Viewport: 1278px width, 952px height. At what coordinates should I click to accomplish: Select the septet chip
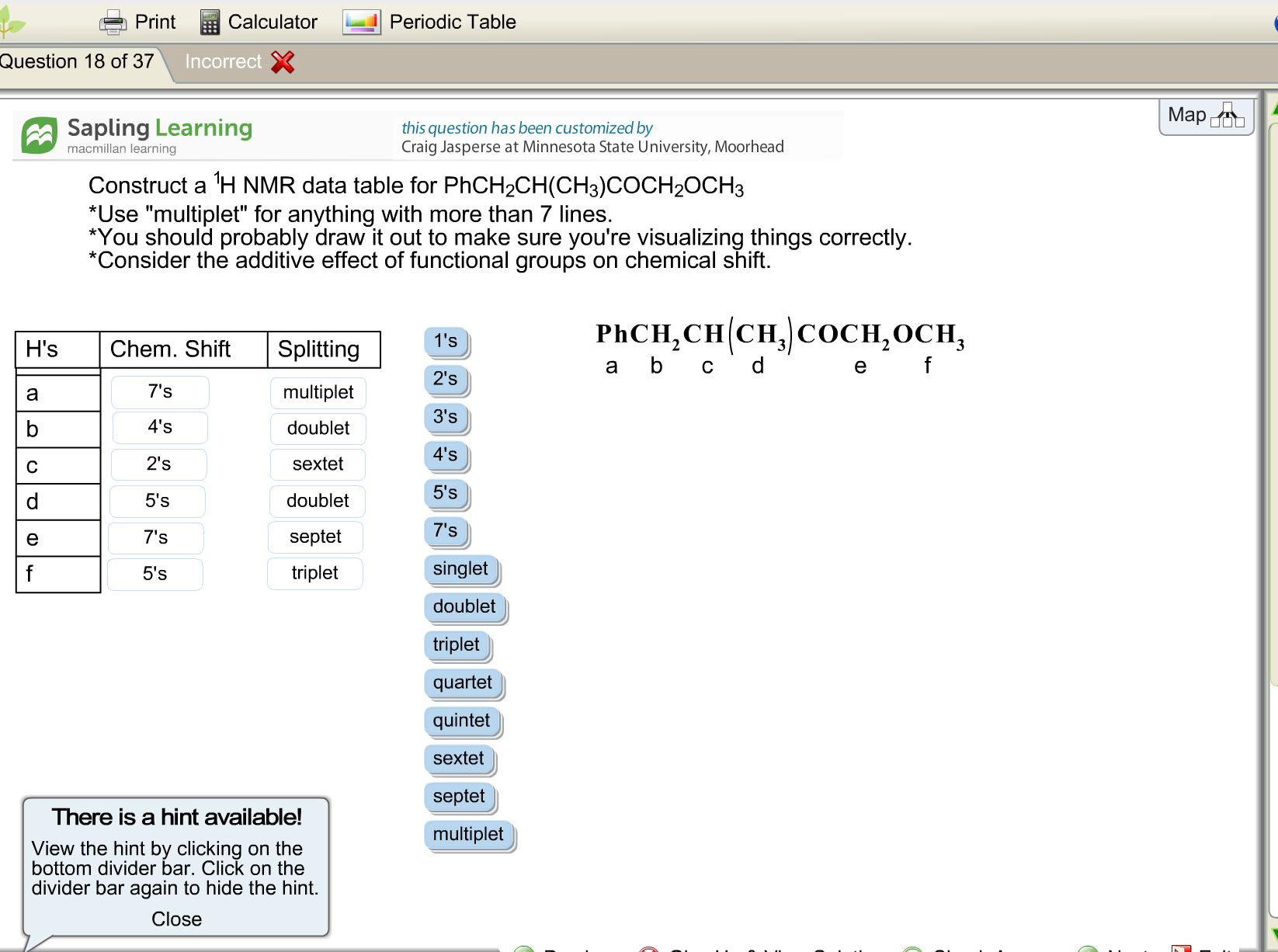459,796
